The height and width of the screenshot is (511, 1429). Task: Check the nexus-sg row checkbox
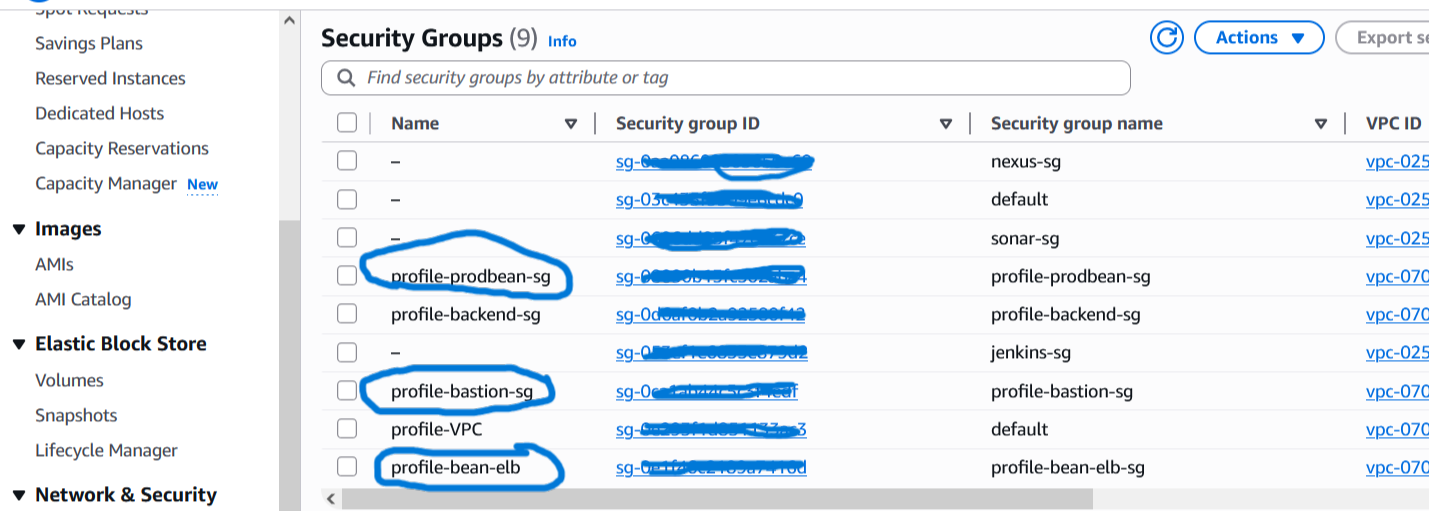[x=347, y=161]
